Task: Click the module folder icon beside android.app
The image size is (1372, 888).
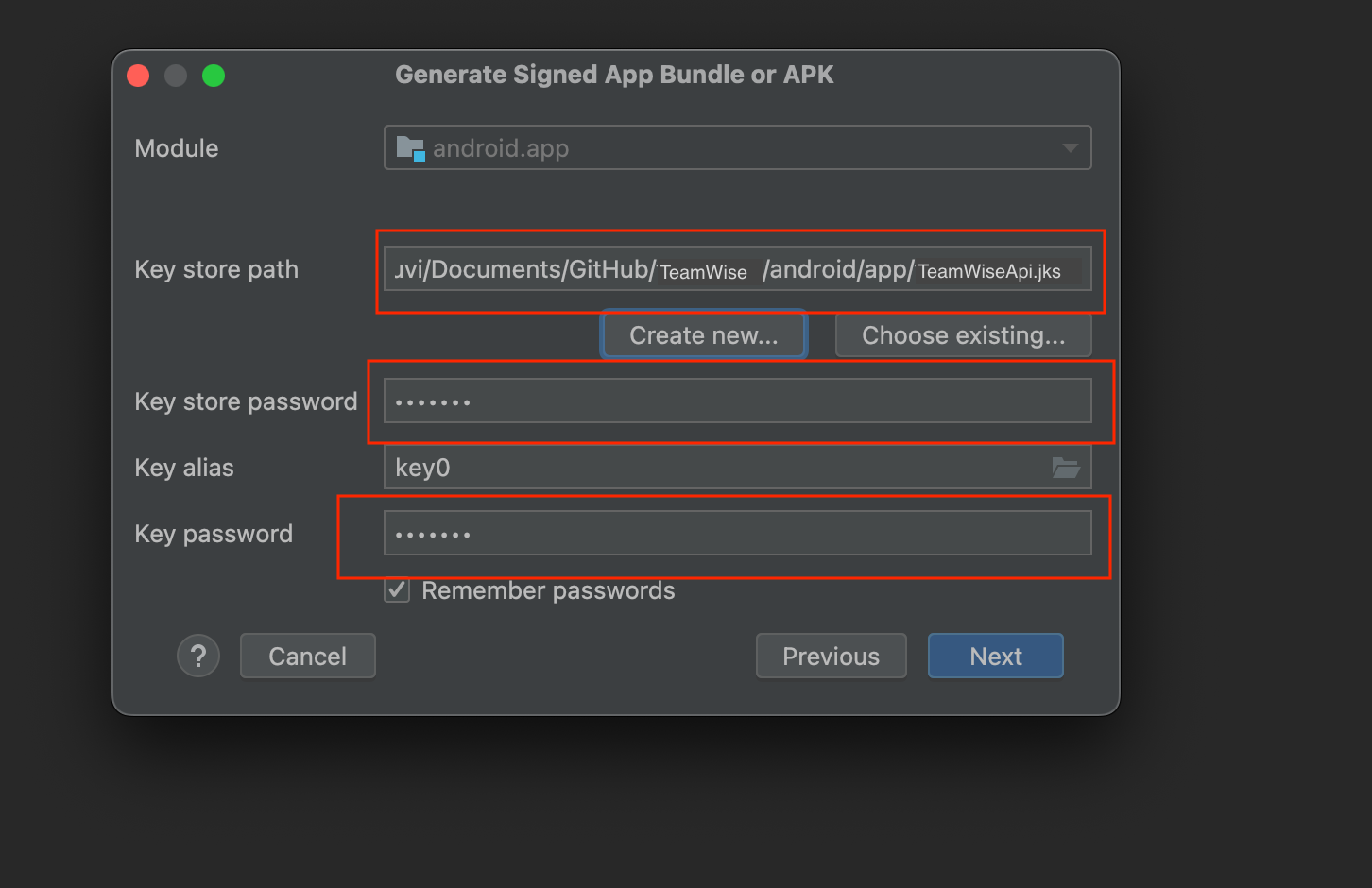Action: 410,148
